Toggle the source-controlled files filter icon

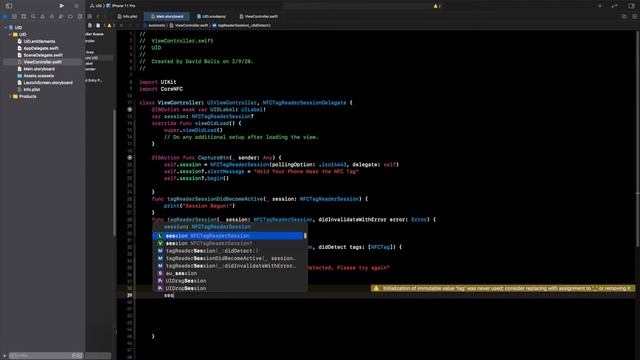pos(80,356)
